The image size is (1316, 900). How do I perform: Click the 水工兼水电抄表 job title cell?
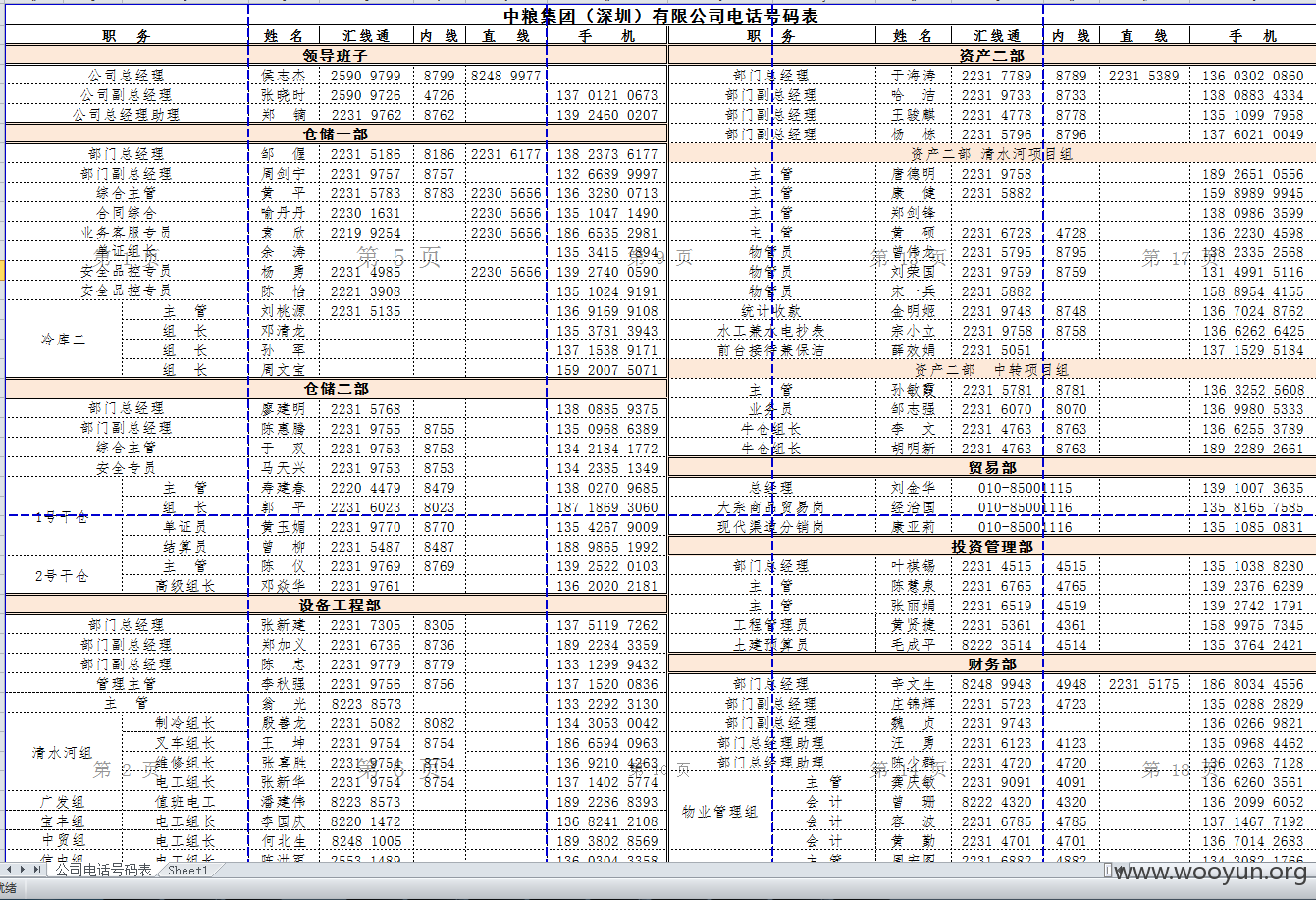(772, 331)
